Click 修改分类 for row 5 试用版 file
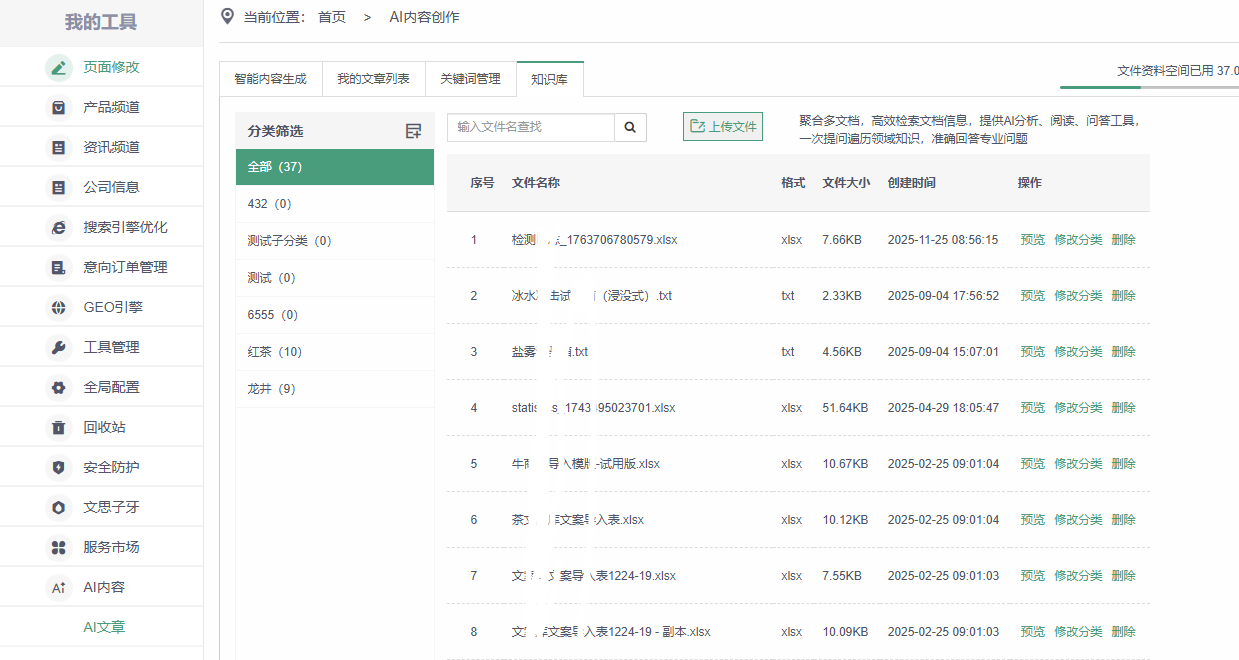Image resolution: width=1239 pixels, height=660 pixels. coord(1078,464)
